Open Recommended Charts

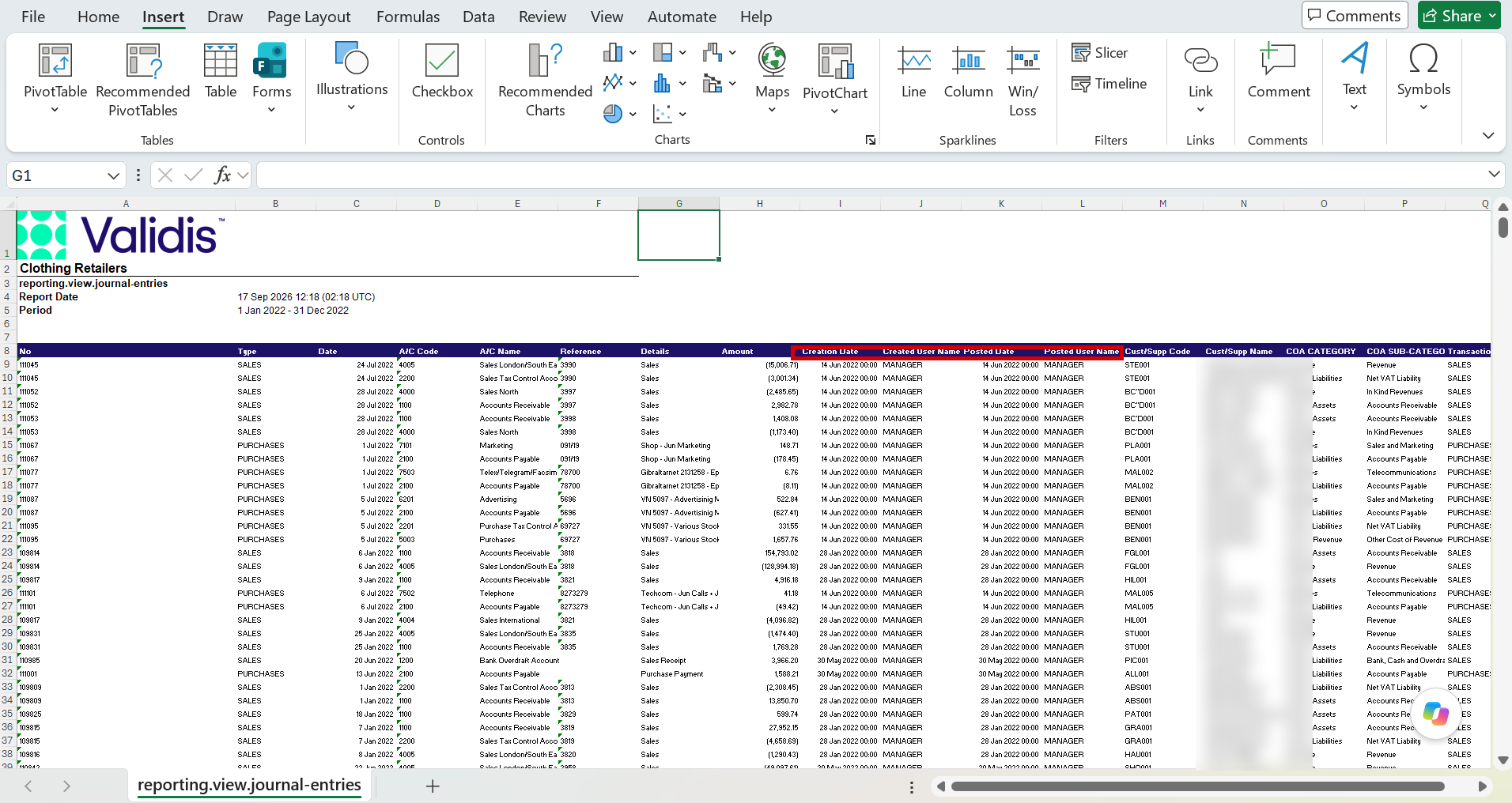tap(545, 80)
